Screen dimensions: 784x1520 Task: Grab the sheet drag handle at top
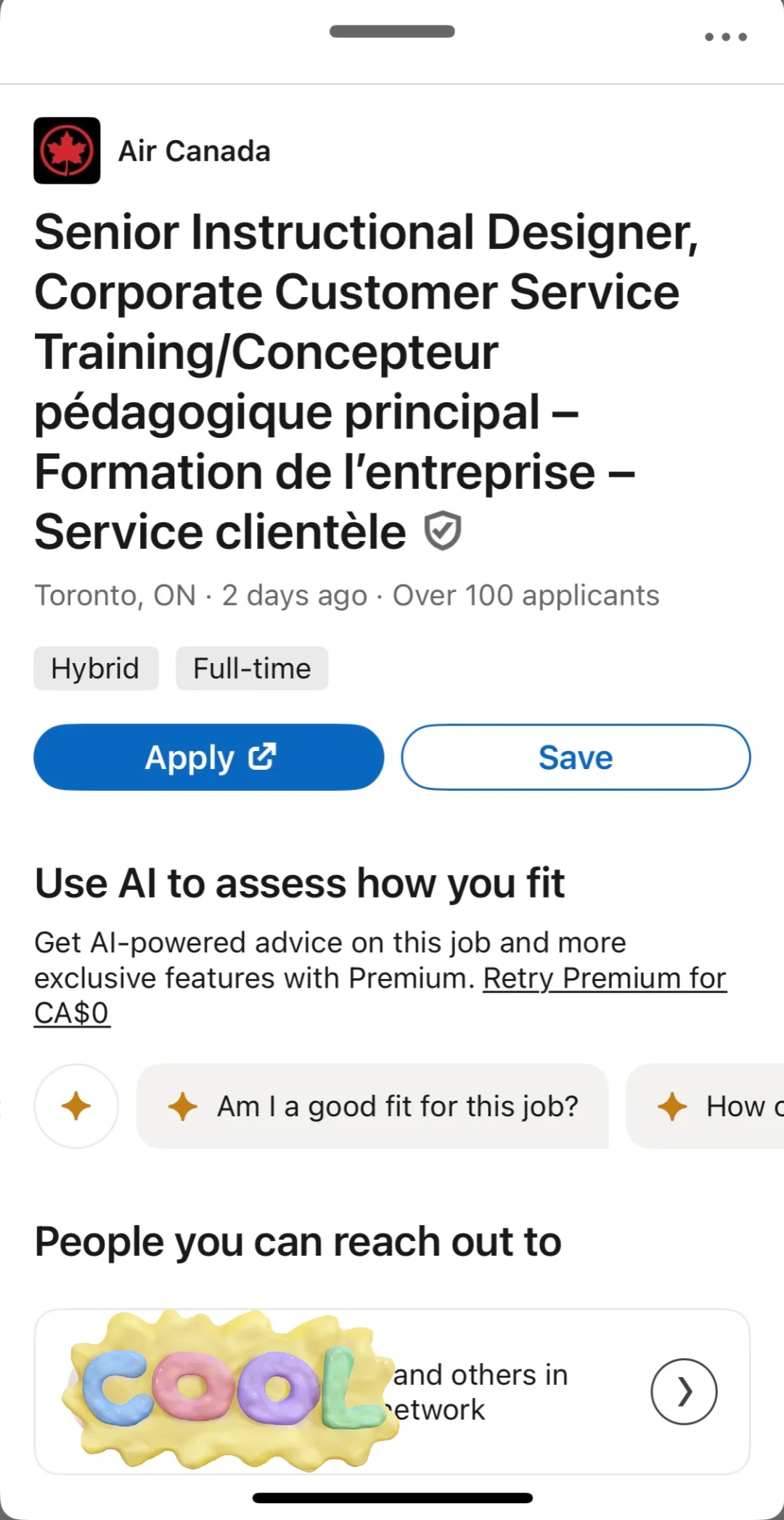click(x=392, y=32)
